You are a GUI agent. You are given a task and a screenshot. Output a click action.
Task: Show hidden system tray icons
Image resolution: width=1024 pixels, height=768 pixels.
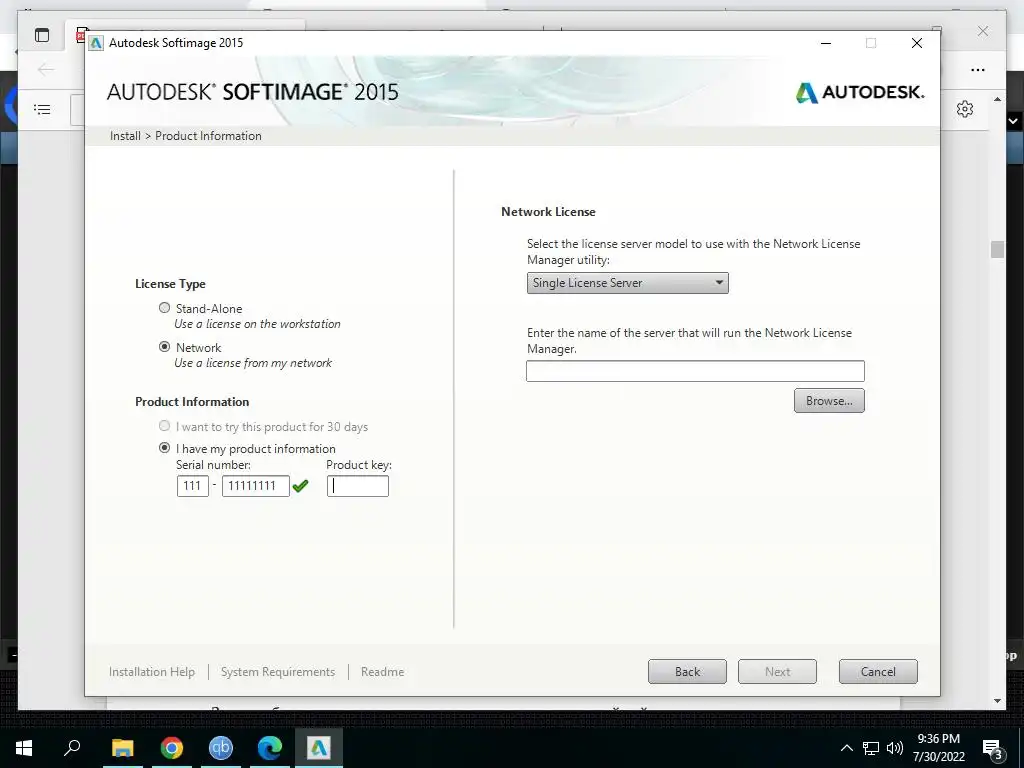pos(846,748)
